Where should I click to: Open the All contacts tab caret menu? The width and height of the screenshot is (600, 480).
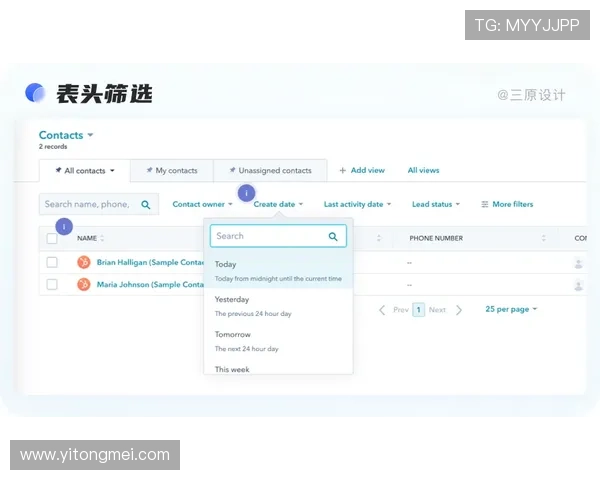pyautogui.click(x=112, y=171)
